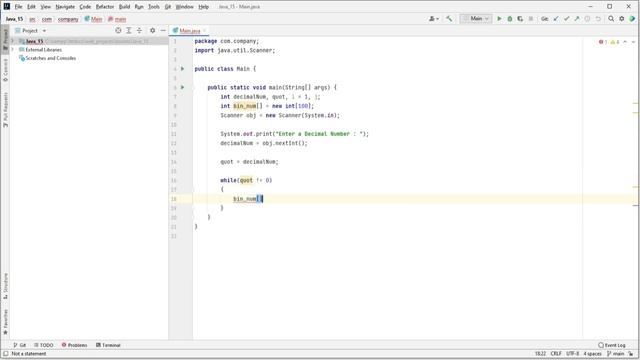Open the Help menu
Image resolution: width=640 pixels, height=360 pixels.
coord(204,7)
